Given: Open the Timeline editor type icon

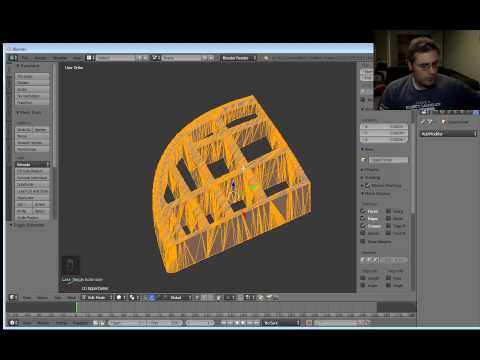Looking at the screenshot, I should 12,323.
